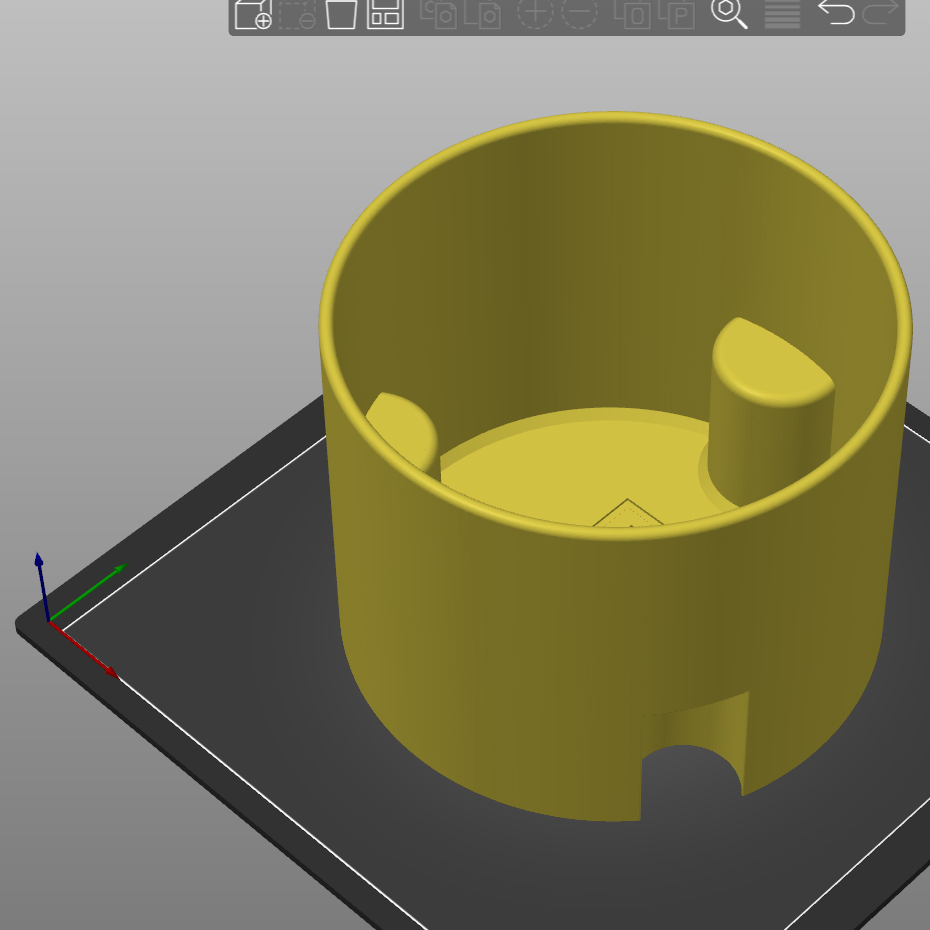Click the Paste icon in toolbar

pos(482,14)
